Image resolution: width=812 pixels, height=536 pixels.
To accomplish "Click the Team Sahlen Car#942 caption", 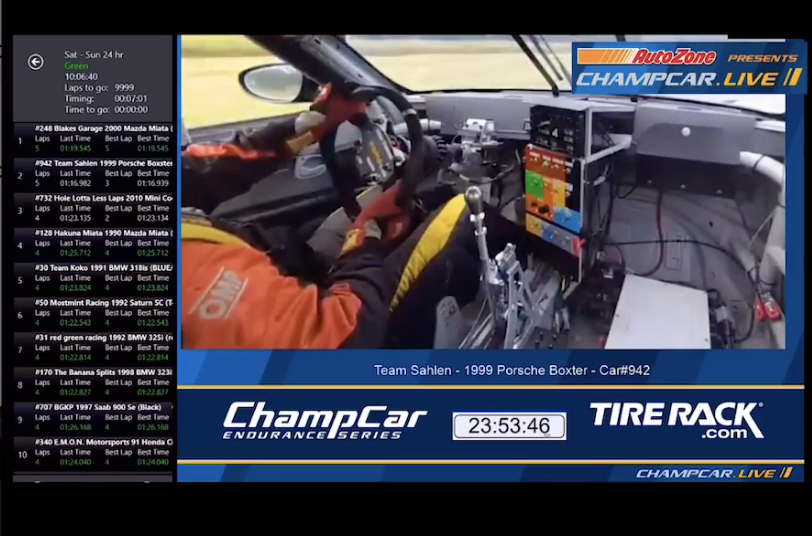I will (512, 370).
